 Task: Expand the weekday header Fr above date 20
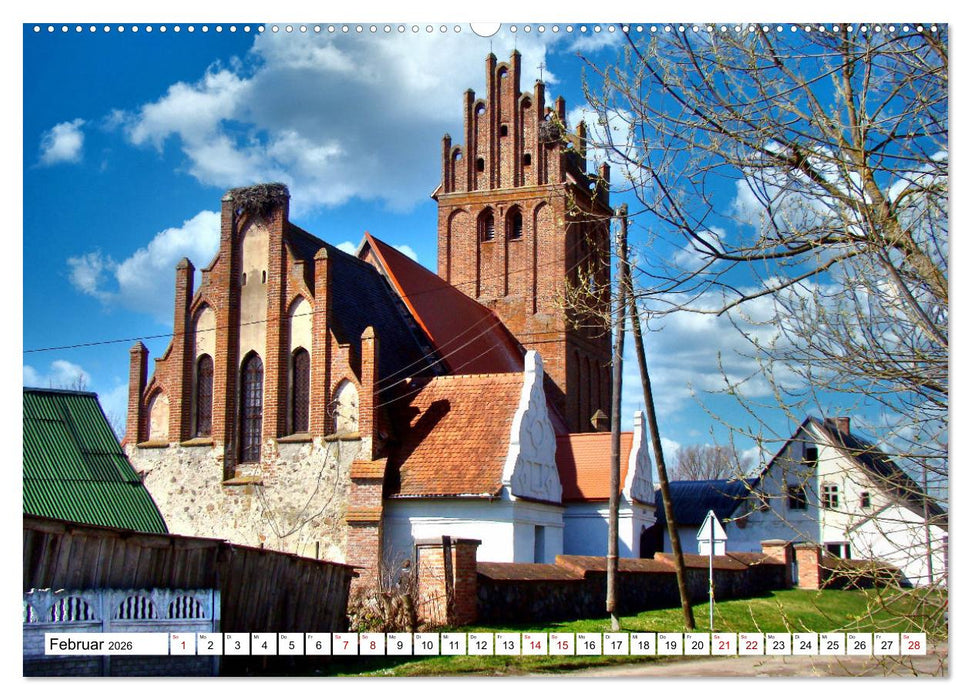(x=691, y=636)
